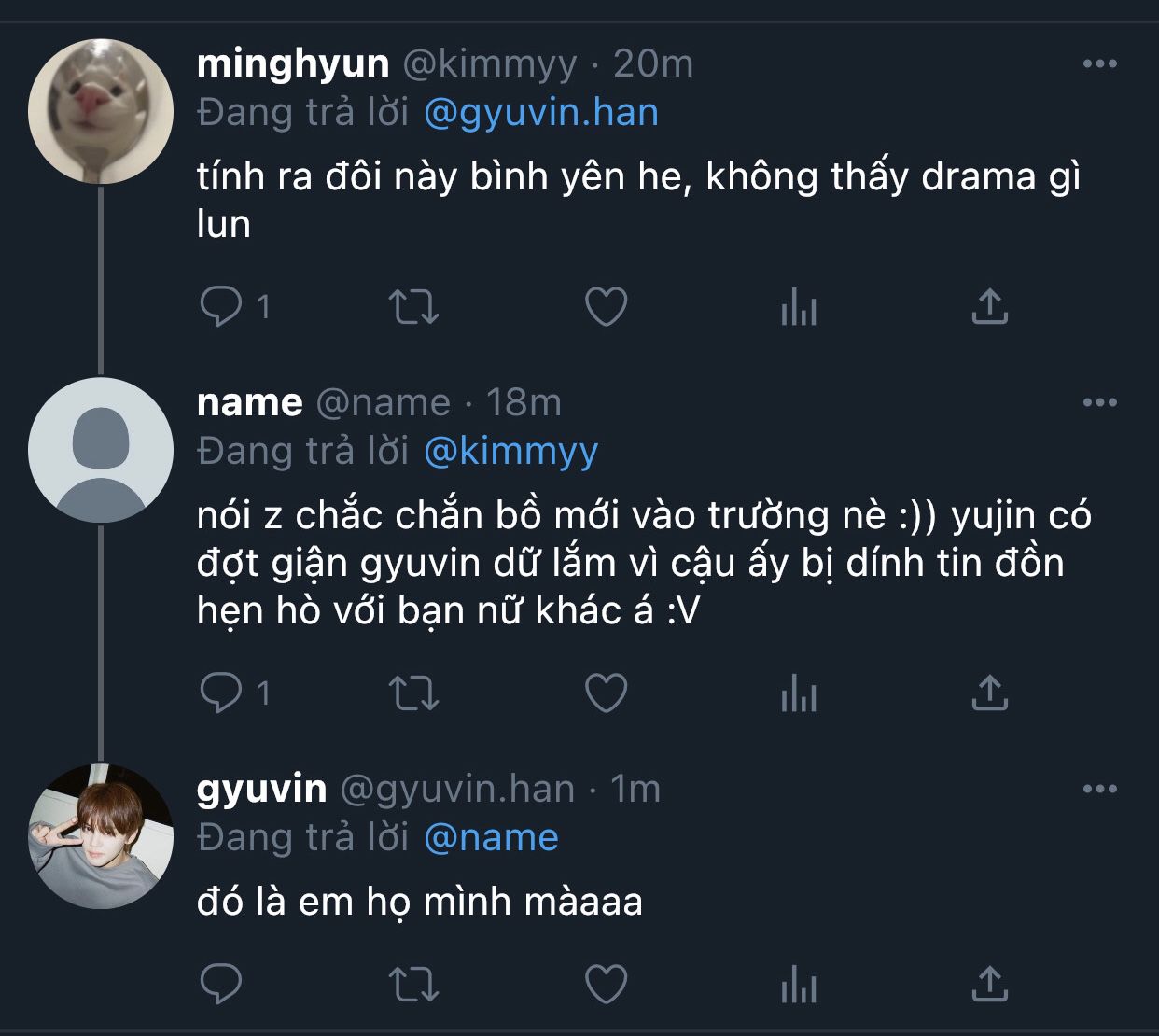
Task: Share minghyun's tweet via share icon
Action: pos(989,306)
